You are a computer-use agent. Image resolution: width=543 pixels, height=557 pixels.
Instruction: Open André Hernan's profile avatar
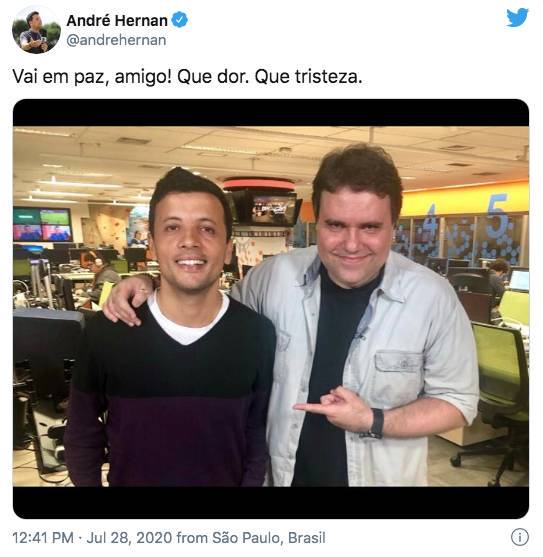coord(36,30)
